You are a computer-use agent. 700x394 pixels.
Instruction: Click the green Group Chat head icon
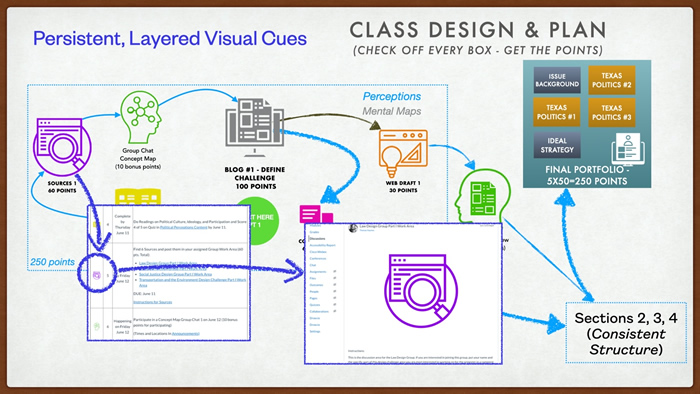[x=140, y=117]
